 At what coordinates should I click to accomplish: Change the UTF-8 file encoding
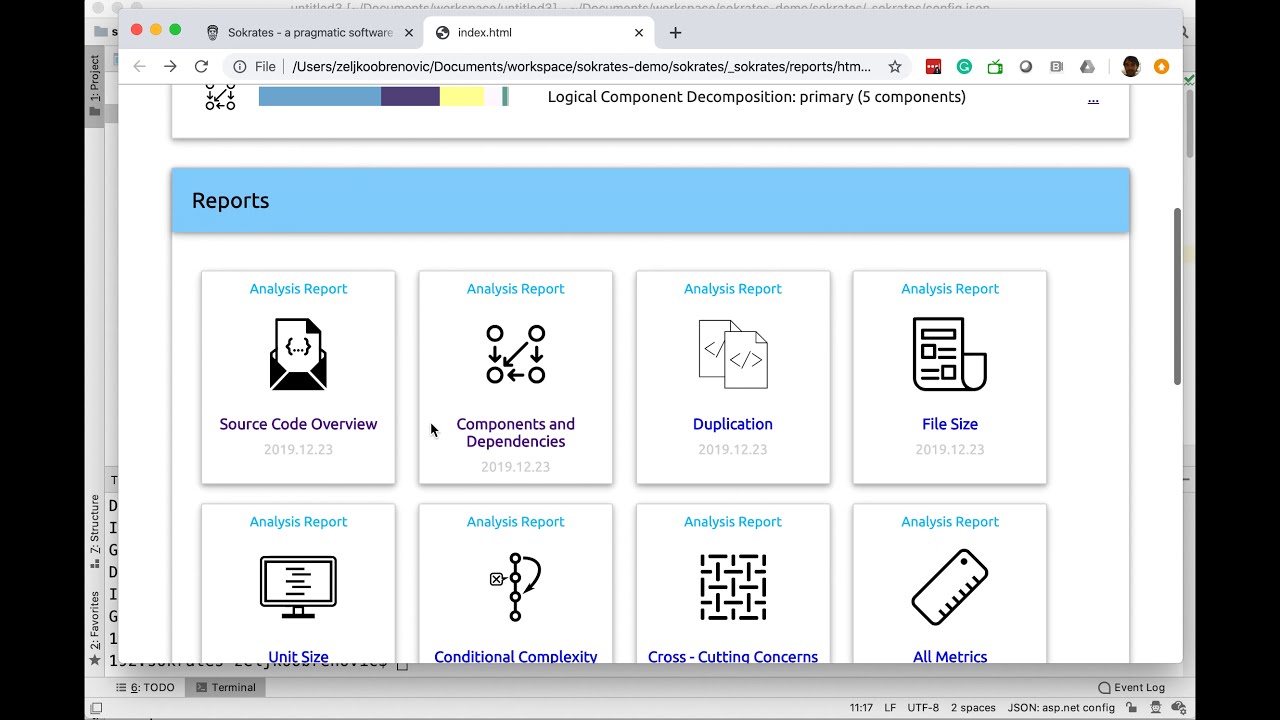(923, 708)
